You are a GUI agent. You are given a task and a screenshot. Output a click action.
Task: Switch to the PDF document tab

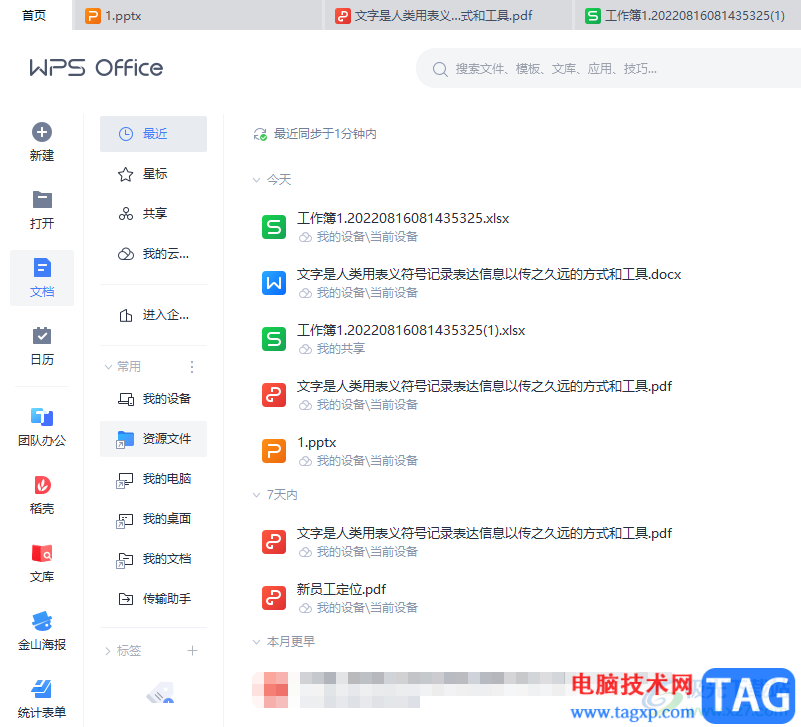(x=447, y=15)
